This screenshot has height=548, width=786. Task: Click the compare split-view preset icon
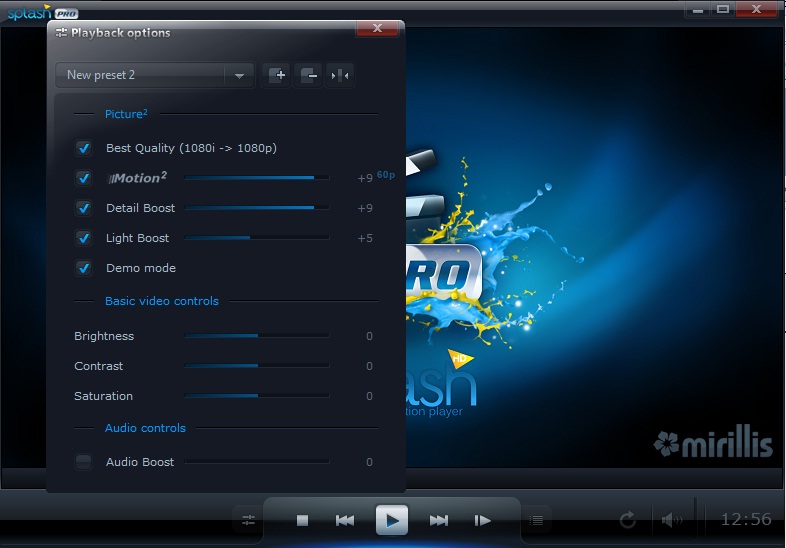(340, 75)
